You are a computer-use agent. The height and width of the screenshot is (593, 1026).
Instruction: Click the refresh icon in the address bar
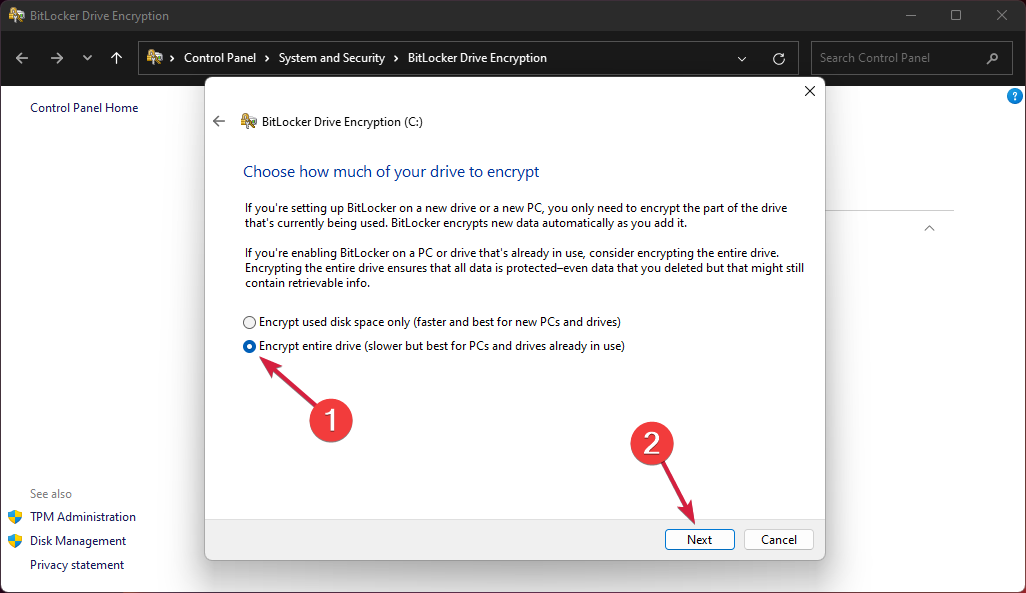pos(779,58)
